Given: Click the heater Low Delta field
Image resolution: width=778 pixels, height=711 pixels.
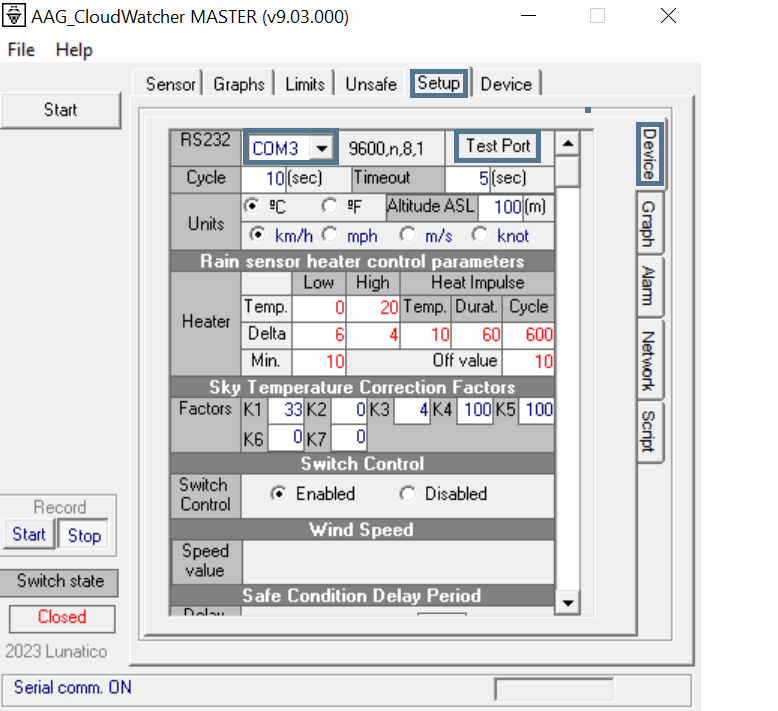Looking at the screenshot, I should tap(319, 334).
